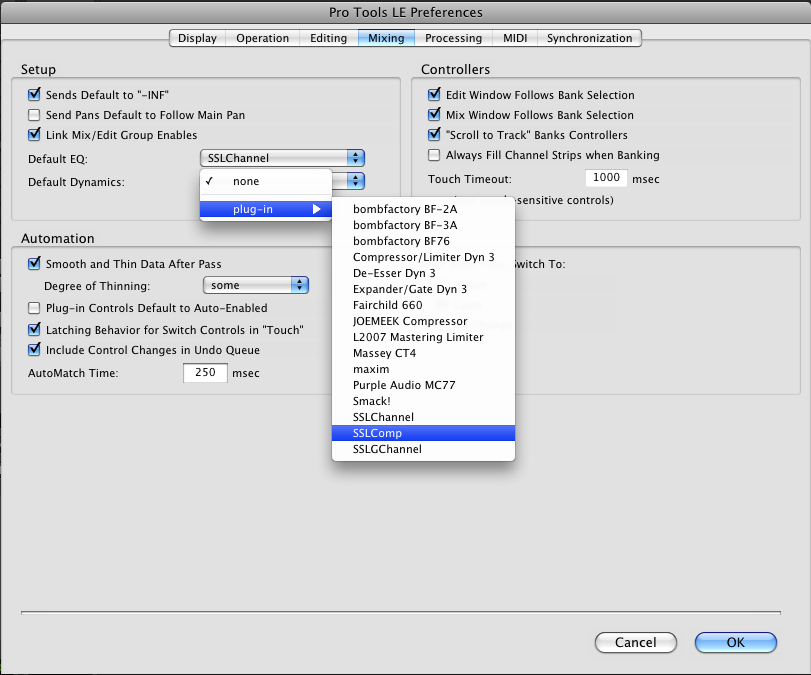Go to the Editing tab
The image size is (811, 675).
click(328, 38)
